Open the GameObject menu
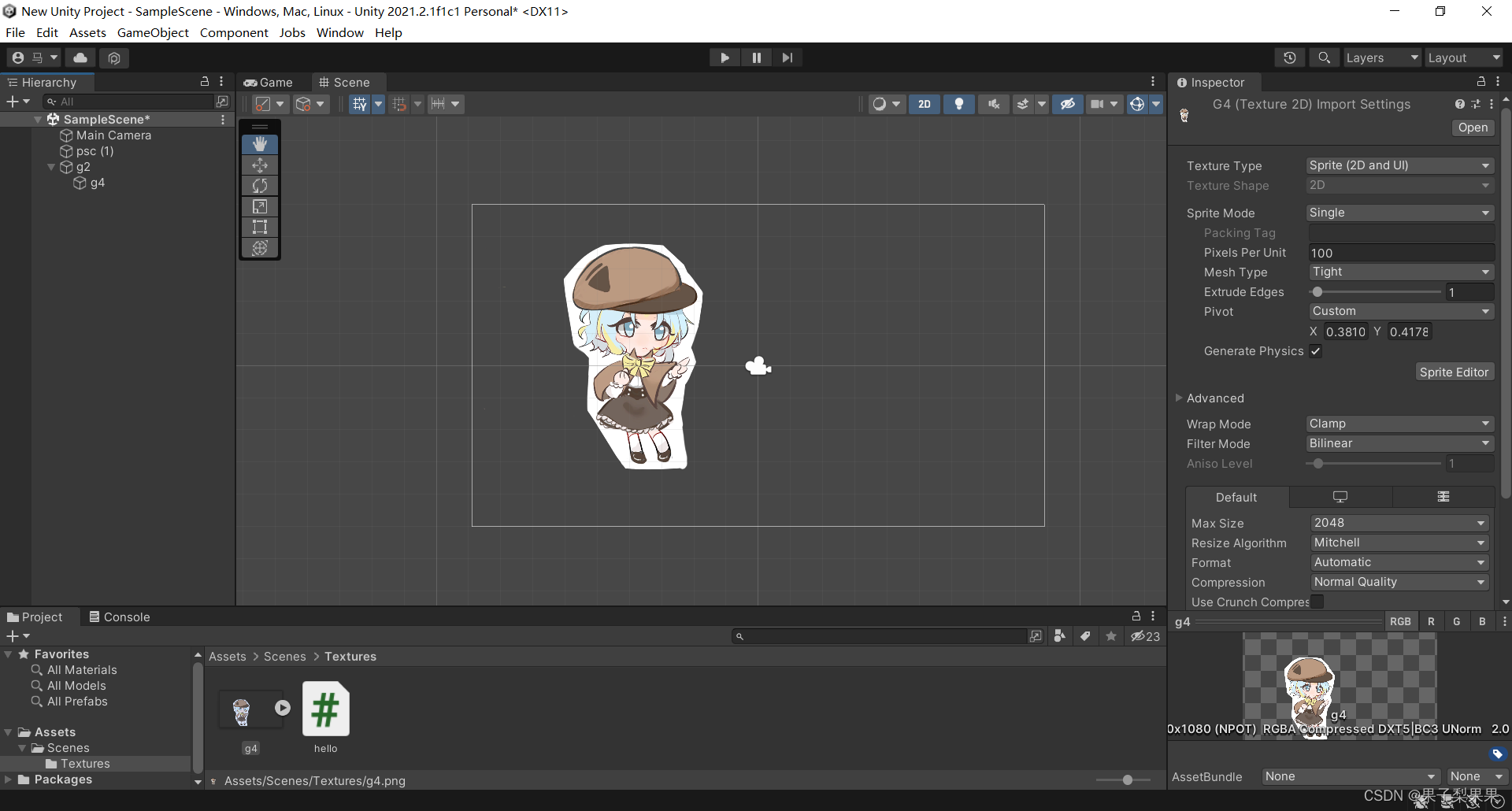 coord(153,32)
